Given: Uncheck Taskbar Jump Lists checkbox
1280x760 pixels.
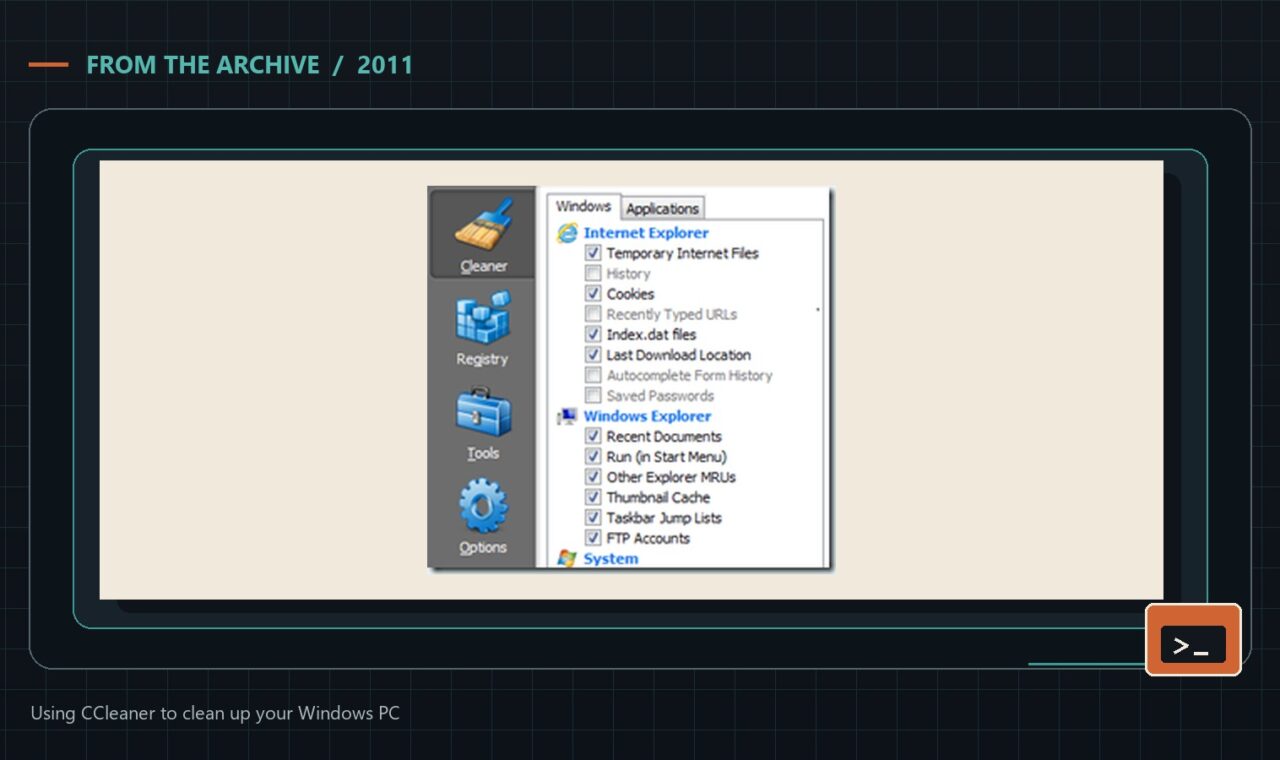Looking at the screenshot, I should (x=593, y=518).
